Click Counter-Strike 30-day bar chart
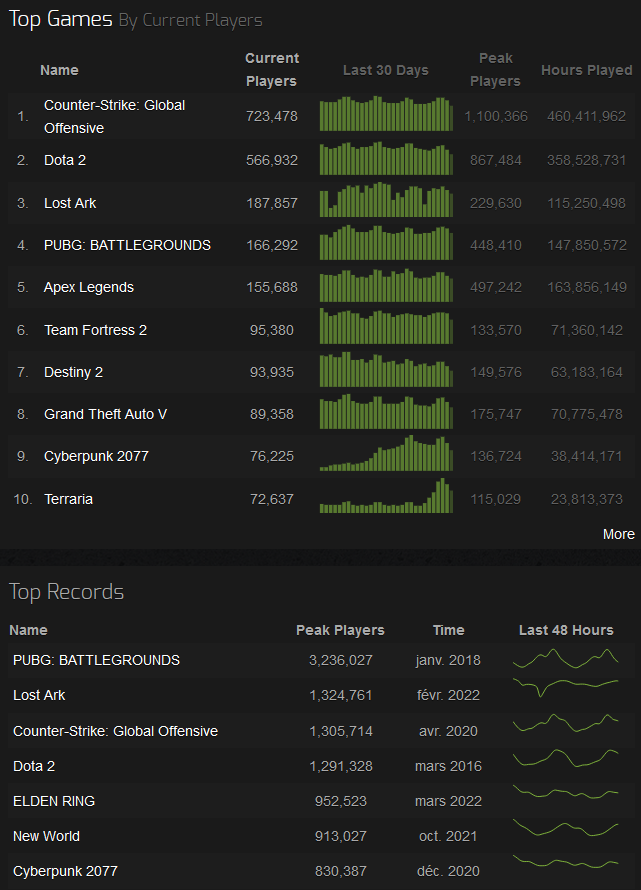 coord(386,114)
